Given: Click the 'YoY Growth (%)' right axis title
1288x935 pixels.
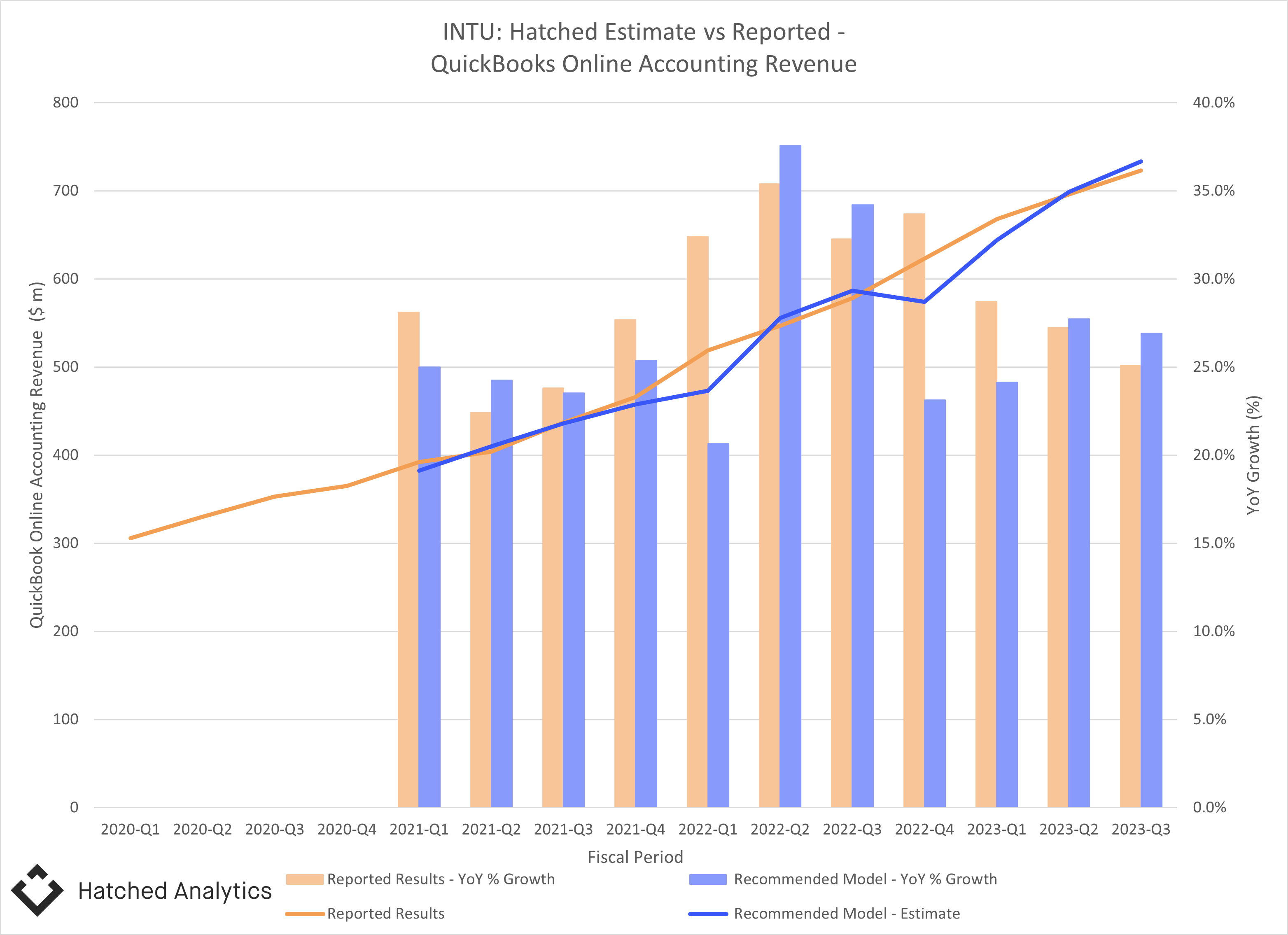Looking at the screenshot, I should tap(1253, 455).
